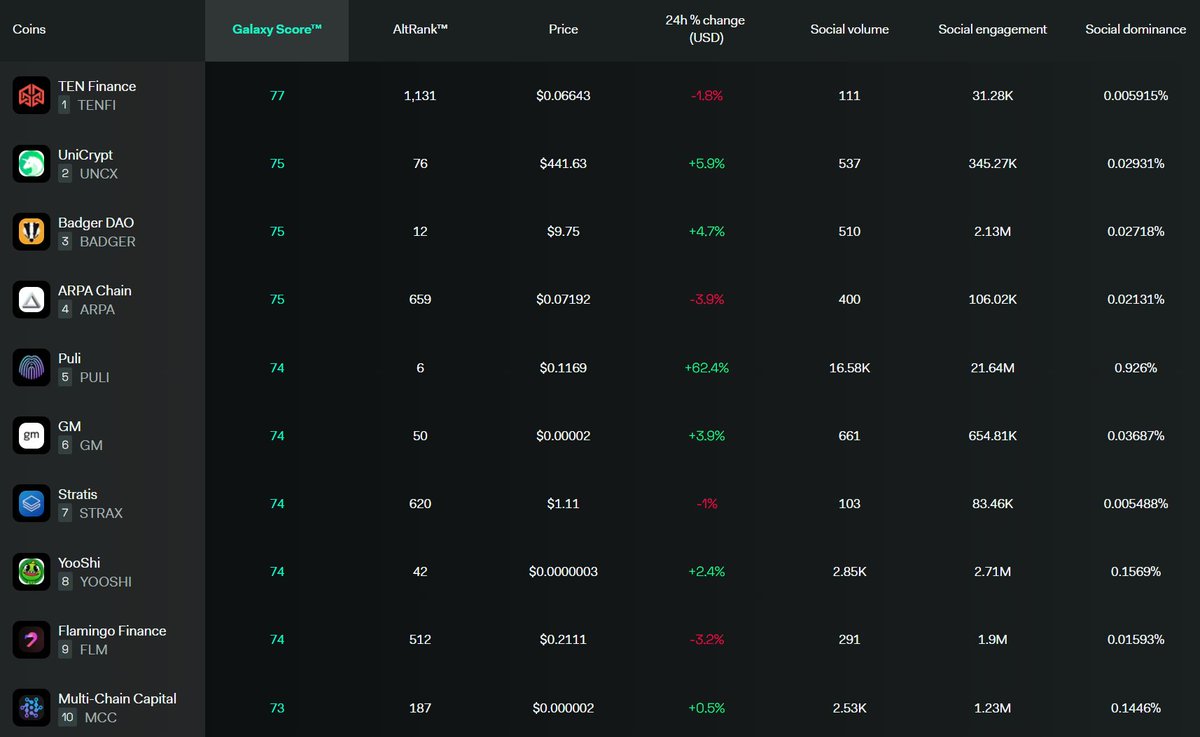Sort by Price column header

click(563, 30)
